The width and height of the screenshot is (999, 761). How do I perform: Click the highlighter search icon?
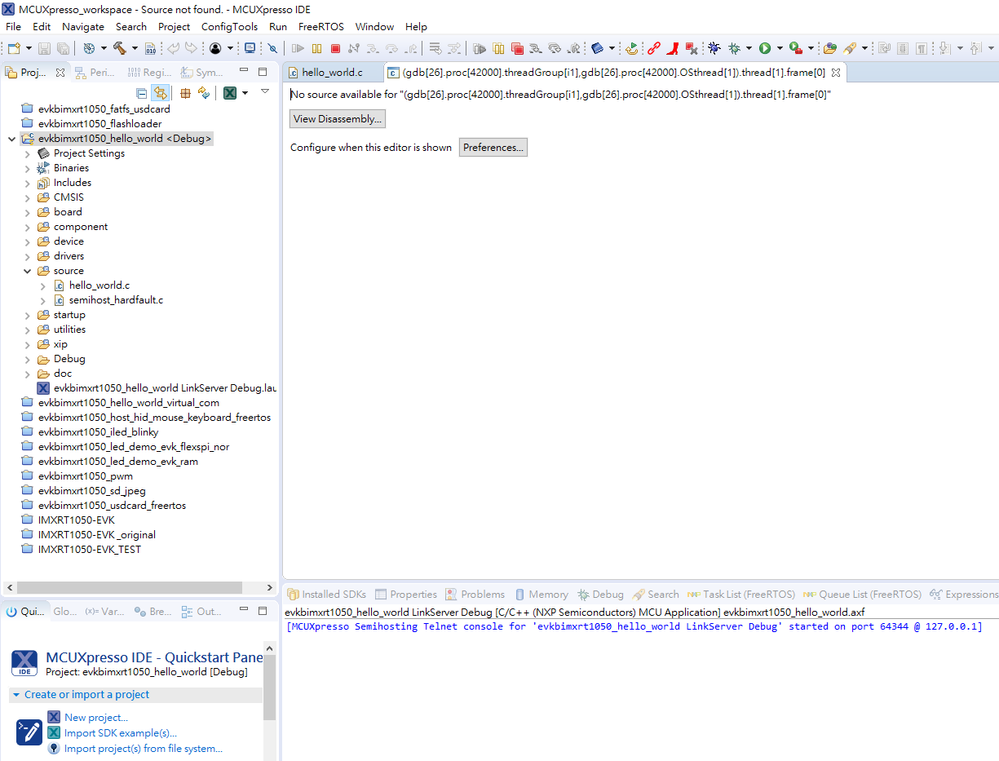849,48
